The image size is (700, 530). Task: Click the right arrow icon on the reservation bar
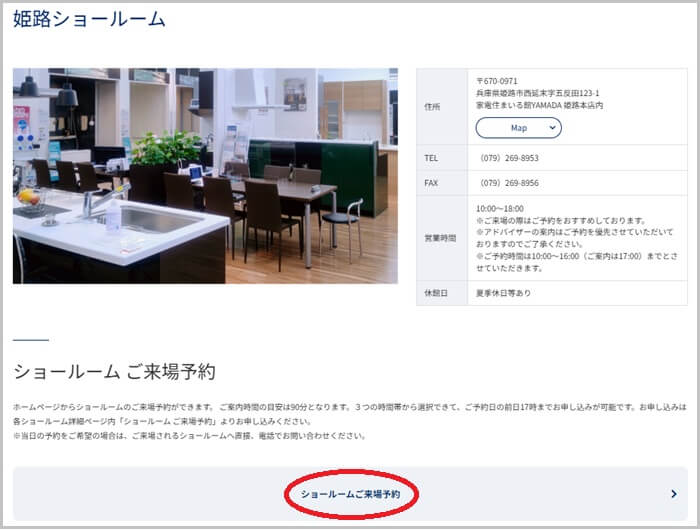674,494
